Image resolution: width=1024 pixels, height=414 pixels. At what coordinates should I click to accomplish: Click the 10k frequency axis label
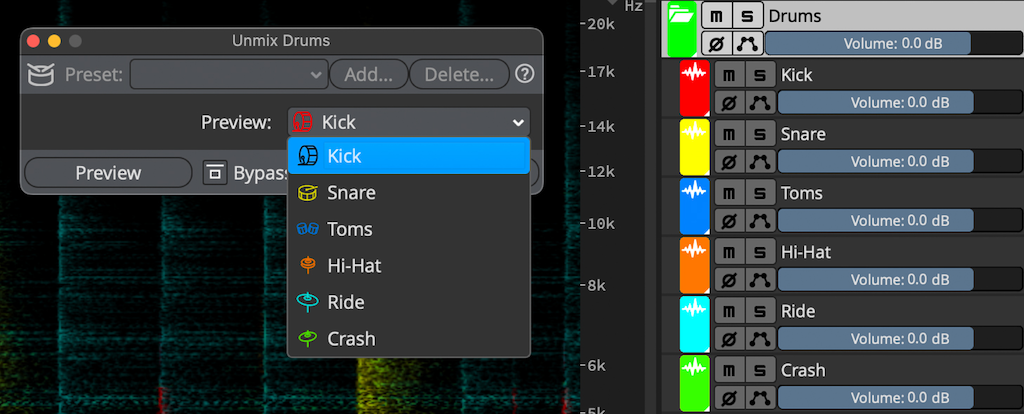pyautogui.click(x=600, y=224)
